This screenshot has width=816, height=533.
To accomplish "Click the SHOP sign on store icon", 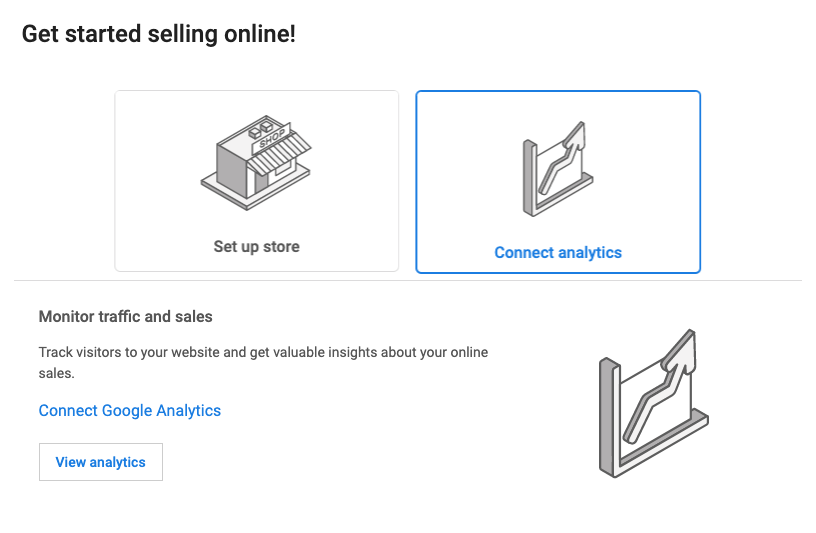I will click(x=271, y=139).
